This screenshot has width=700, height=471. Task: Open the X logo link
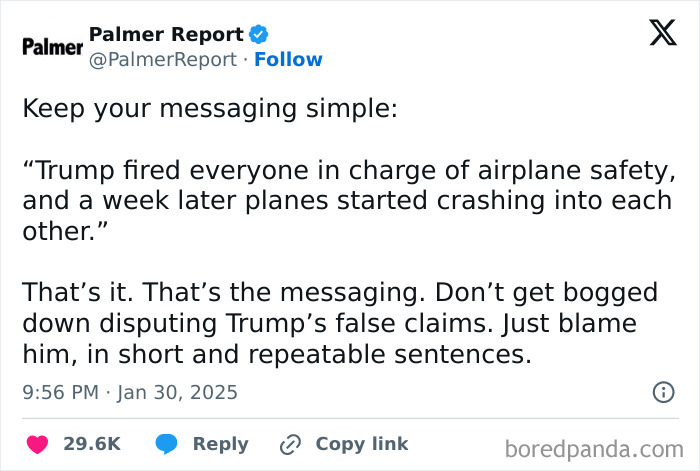click(x=655, y=34)
